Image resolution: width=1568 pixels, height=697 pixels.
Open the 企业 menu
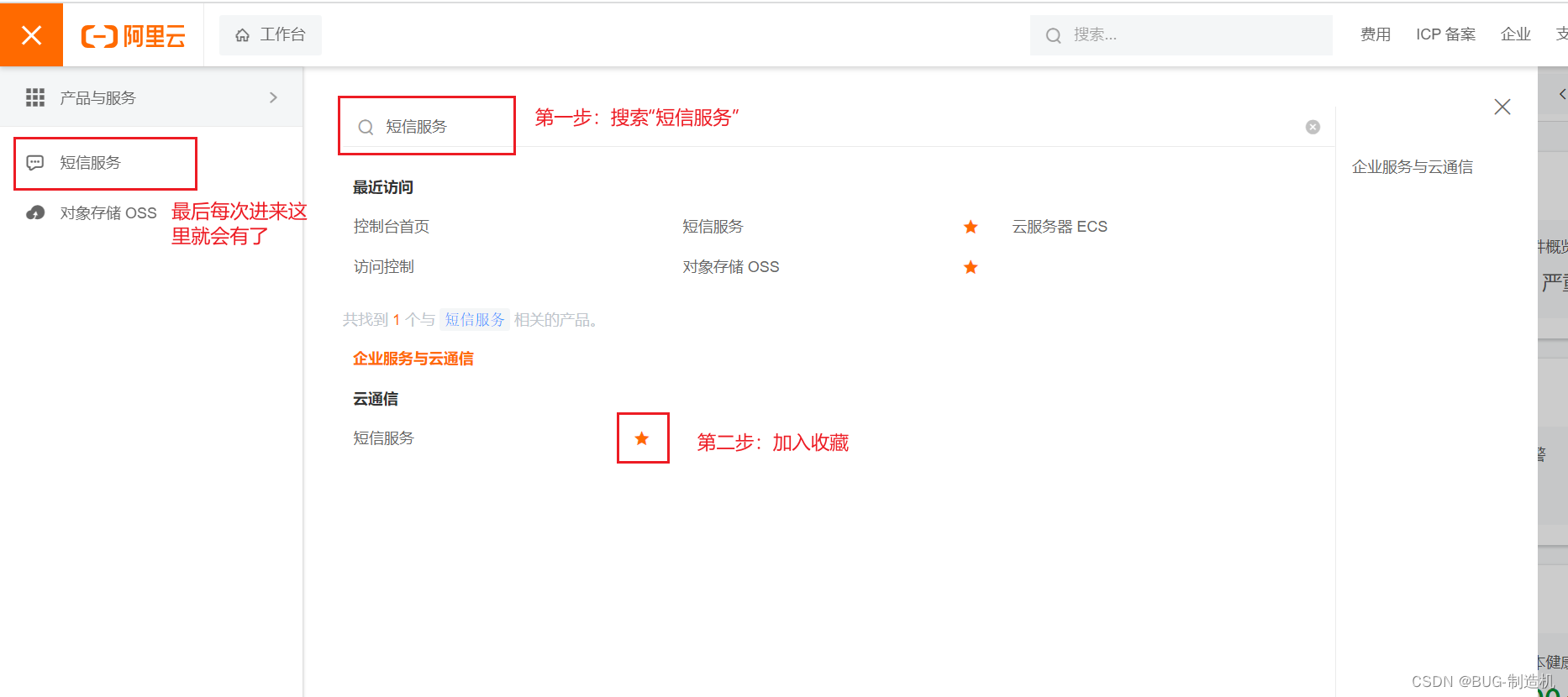(x=1515, y=34)
